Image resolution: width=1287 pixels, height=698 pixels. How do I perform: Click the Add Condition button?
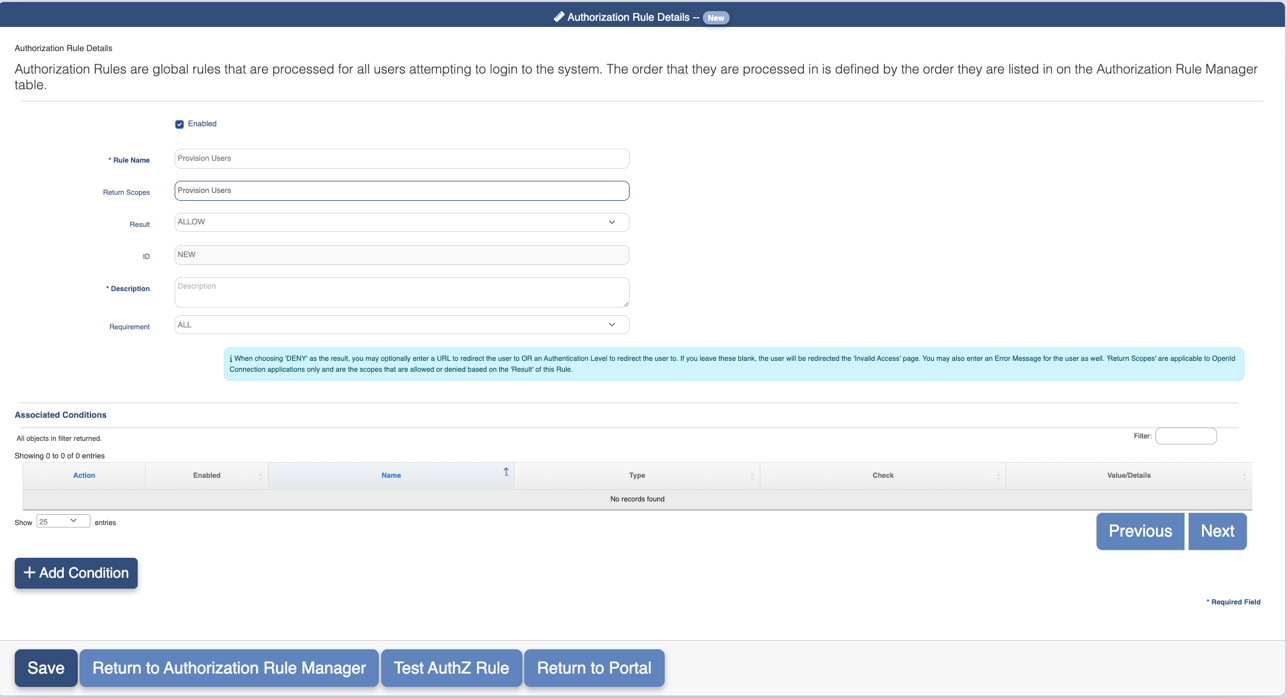pyautogui.click(x=76, y=573)
